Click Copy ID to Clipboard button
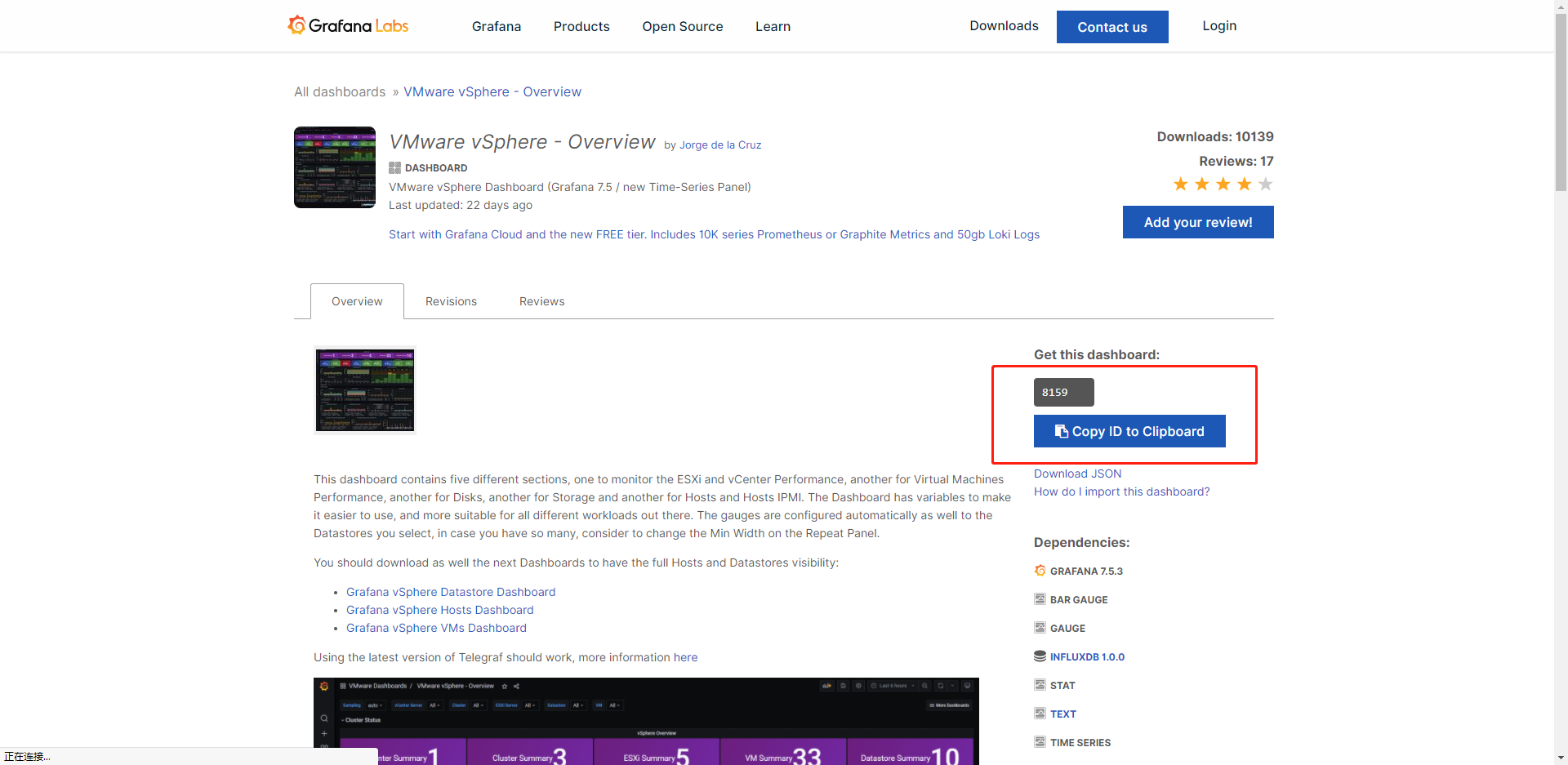 1129,431
